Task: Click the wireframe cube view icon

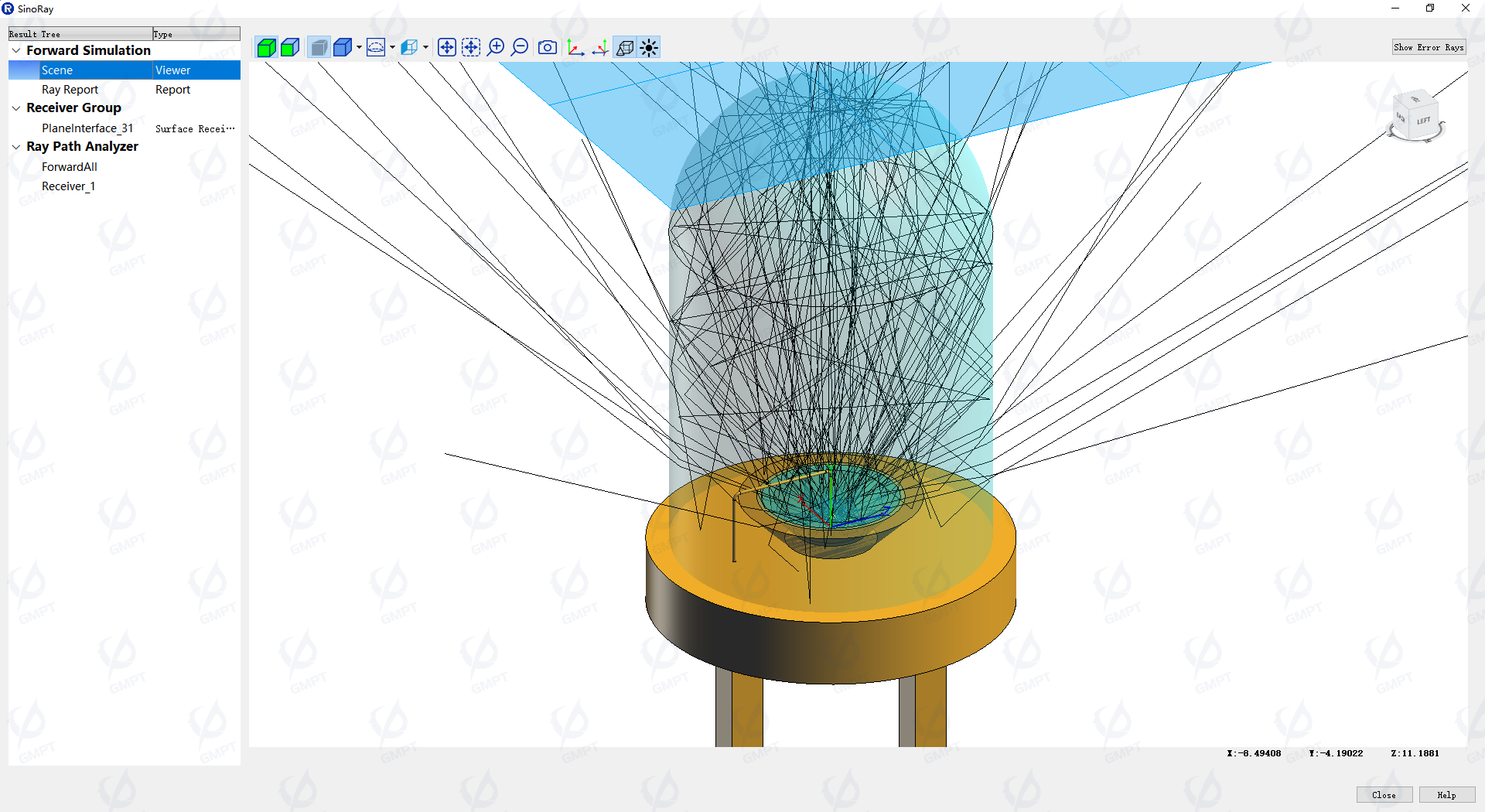Action: 409,48
